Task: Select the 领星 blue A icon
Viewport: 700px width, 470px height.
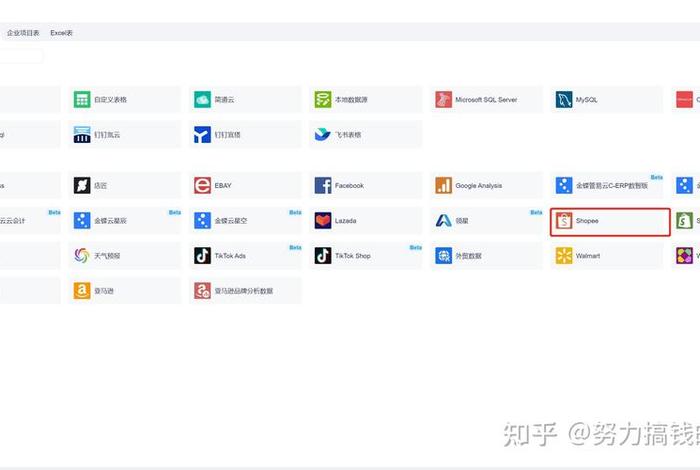Action: (x=443, y=220)
